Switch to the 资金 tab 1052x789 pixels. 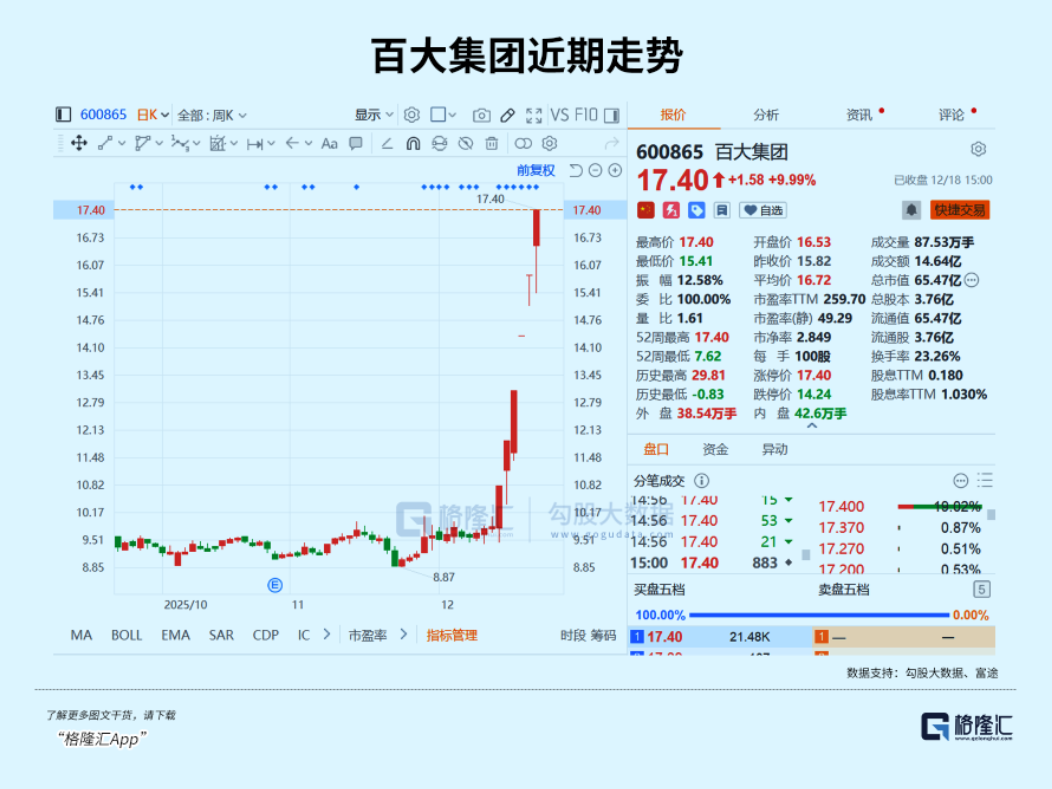pyautogui.click(x=715, y=449)
